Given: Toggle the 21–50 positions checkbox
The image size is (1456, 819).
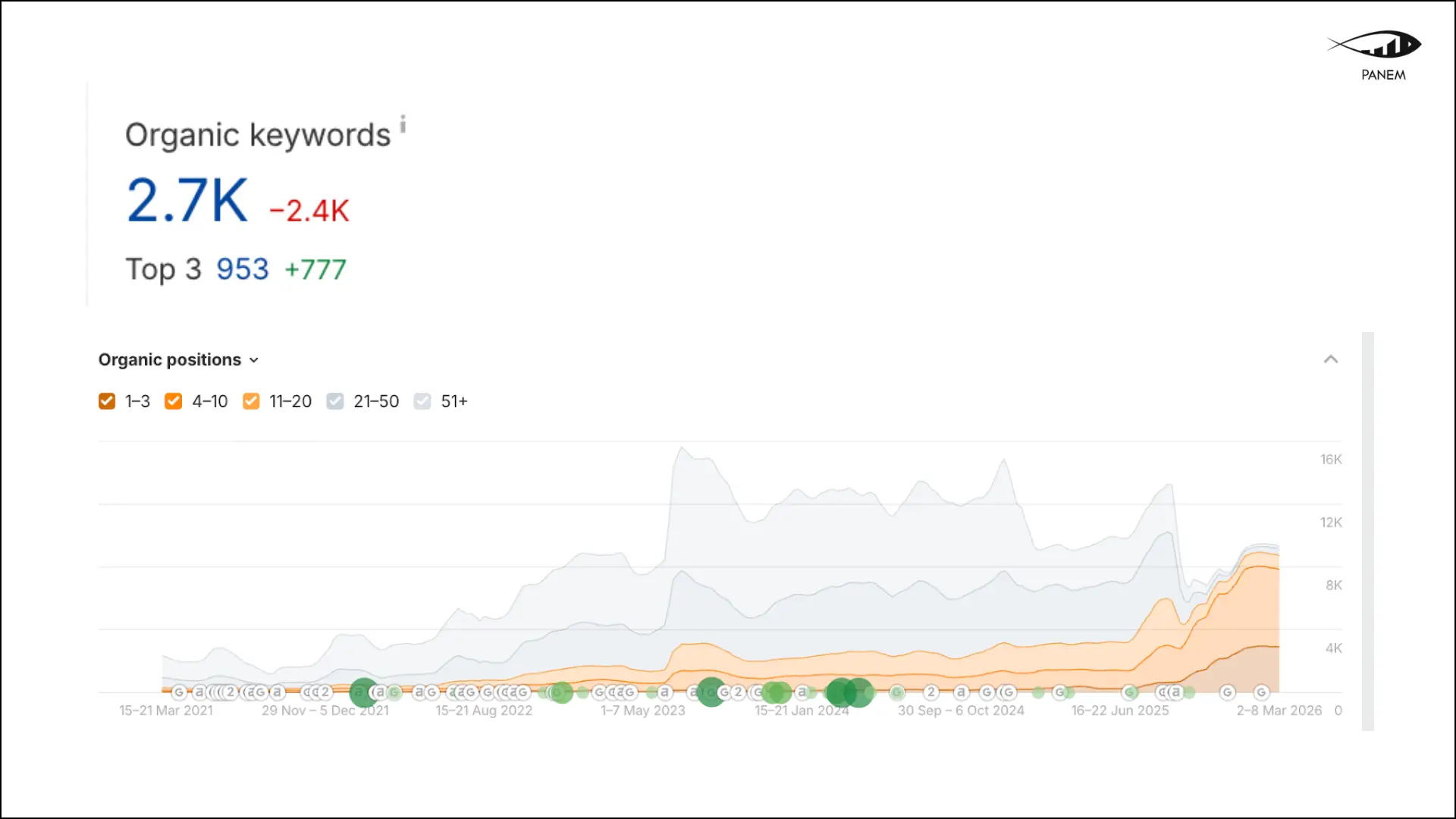Looking at the screenshot, I should pyautogui.click(x=335, y=401).
